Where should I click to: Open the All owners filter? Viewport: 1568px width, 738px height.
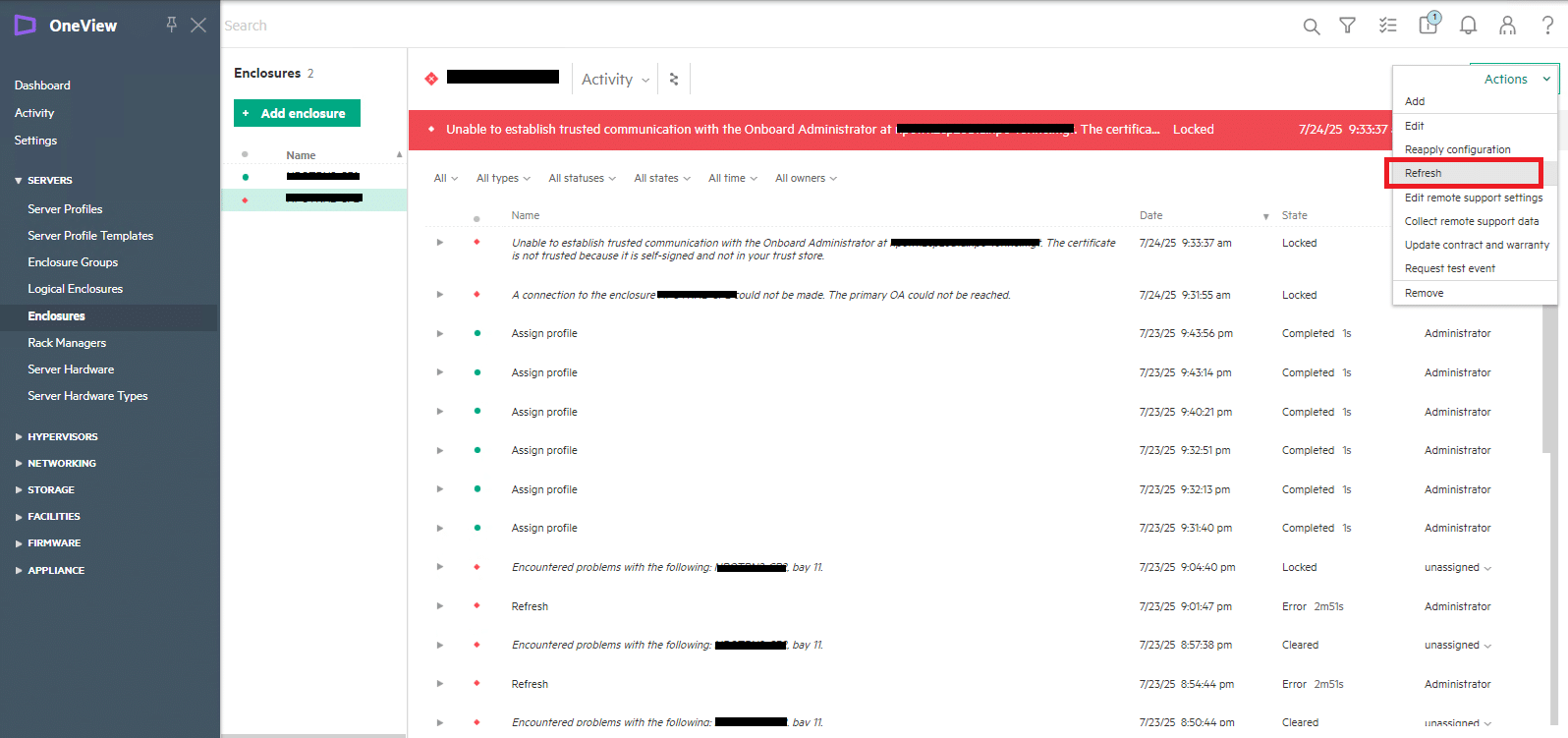click(x=806, y=178)
